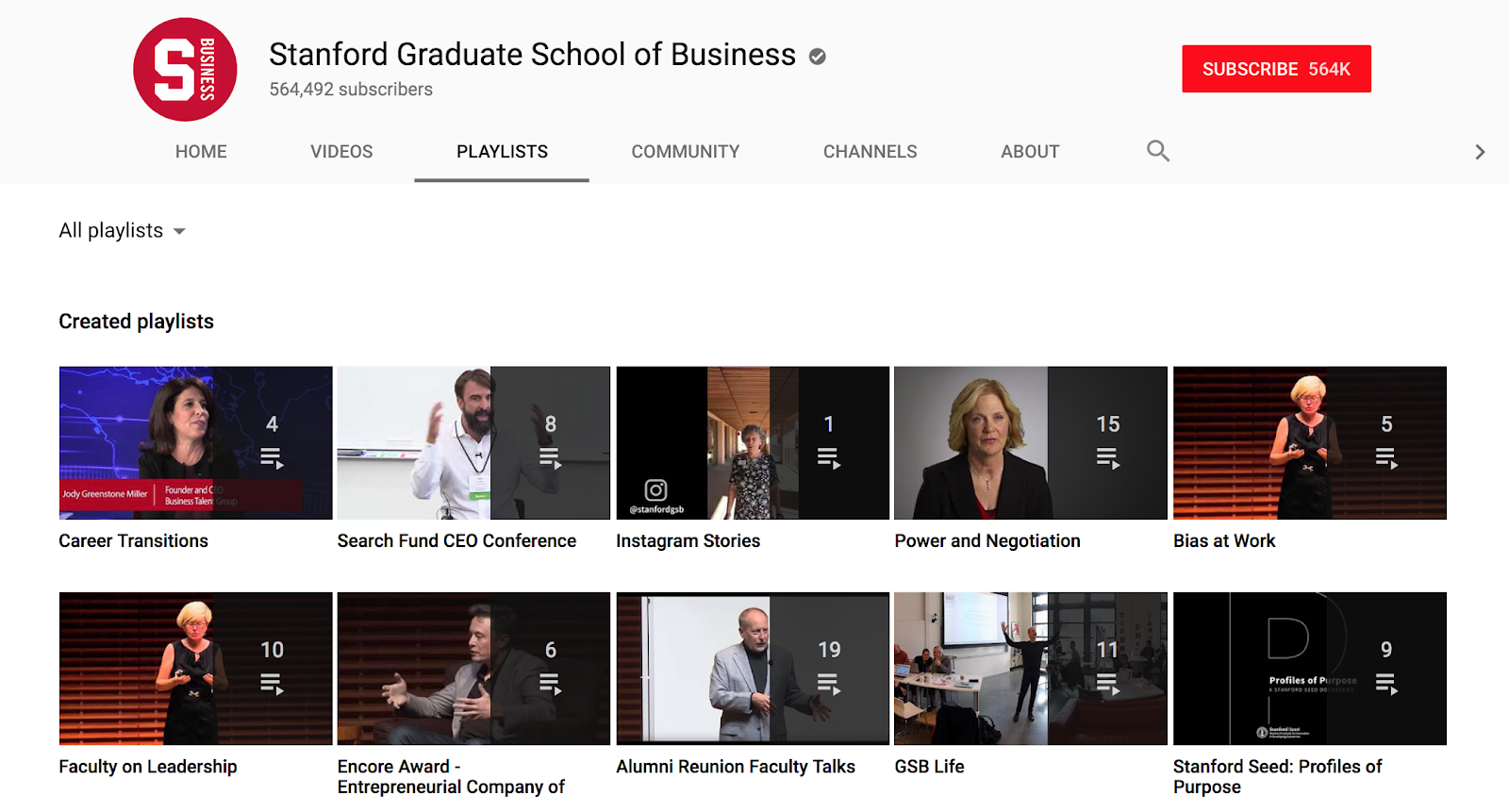This screenshot has height=812, width=1509.
Task: Click the 564,492 subscribers text
Action: click(x=351, y=90)
